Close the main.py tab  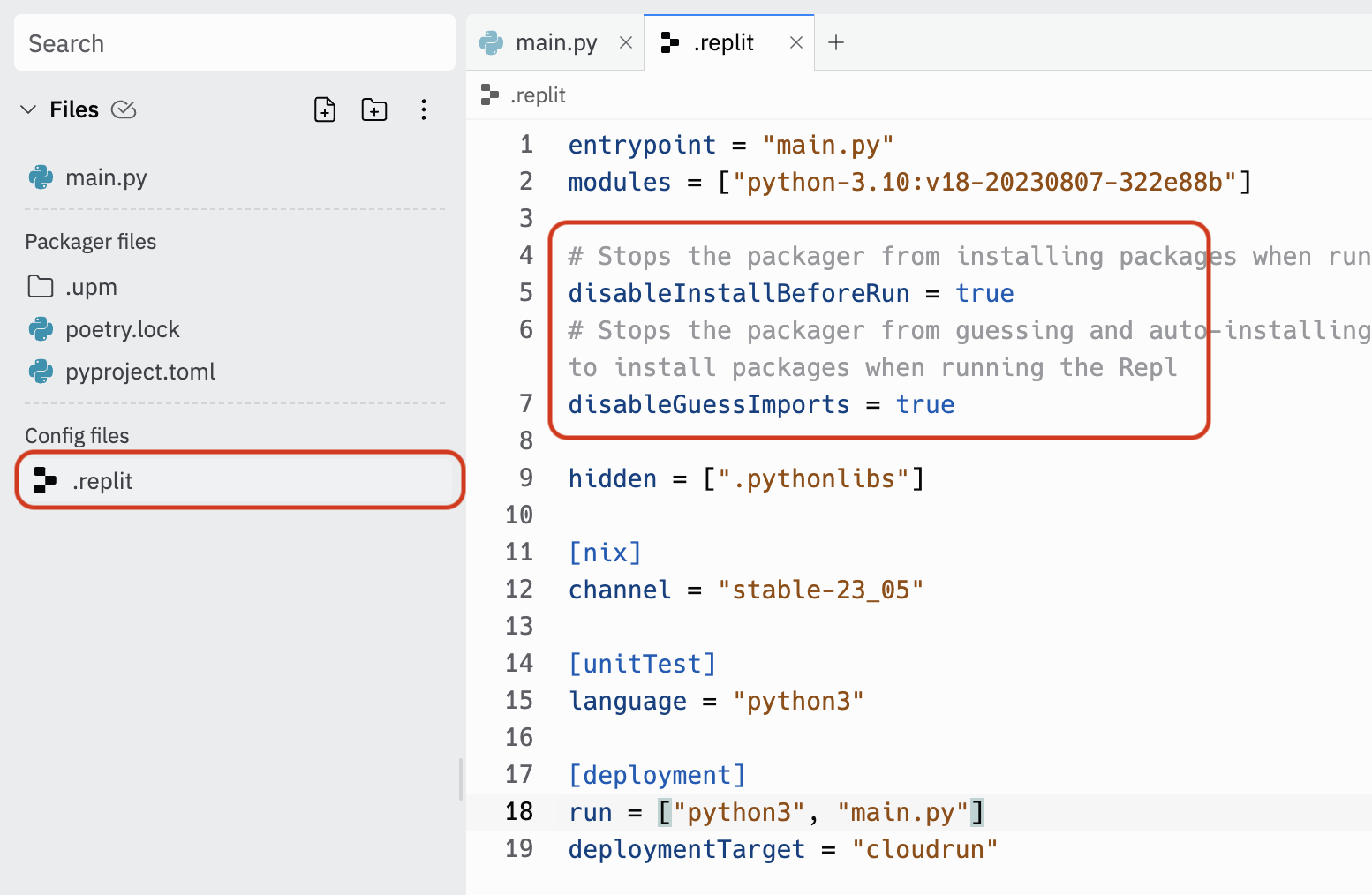(x=626, y=42)
